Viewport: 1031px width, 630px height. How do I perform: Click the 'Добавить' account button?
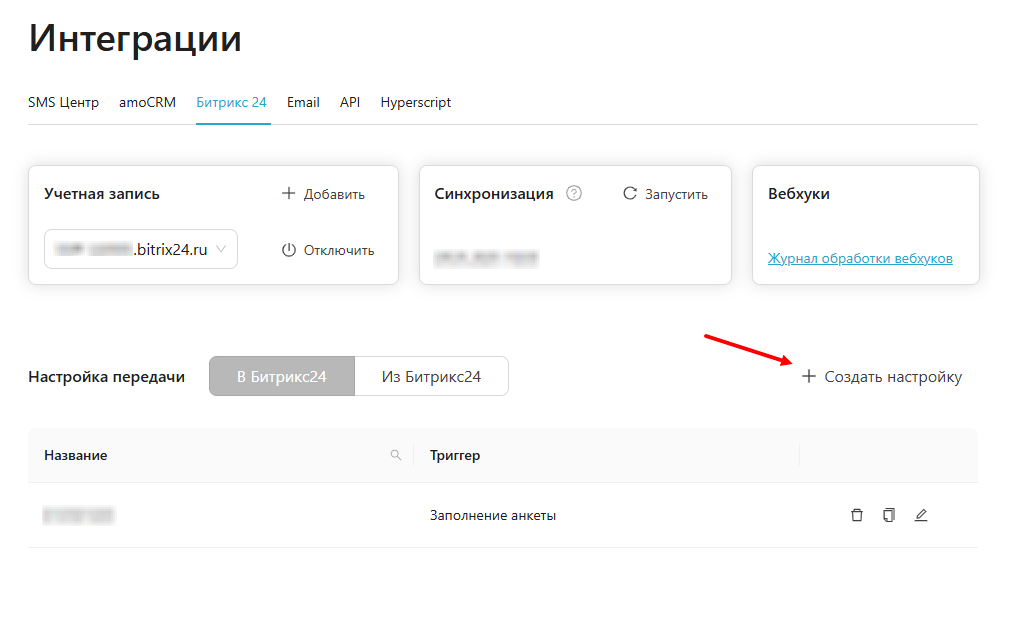coord(323,194)
